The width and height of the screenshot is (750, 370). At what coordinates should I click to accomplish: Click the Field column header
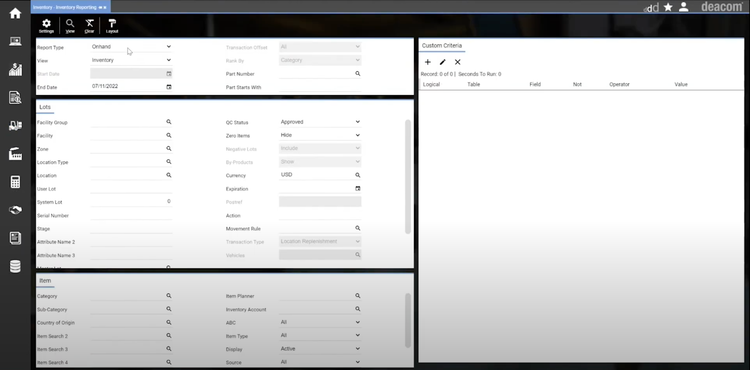point(535,85)
